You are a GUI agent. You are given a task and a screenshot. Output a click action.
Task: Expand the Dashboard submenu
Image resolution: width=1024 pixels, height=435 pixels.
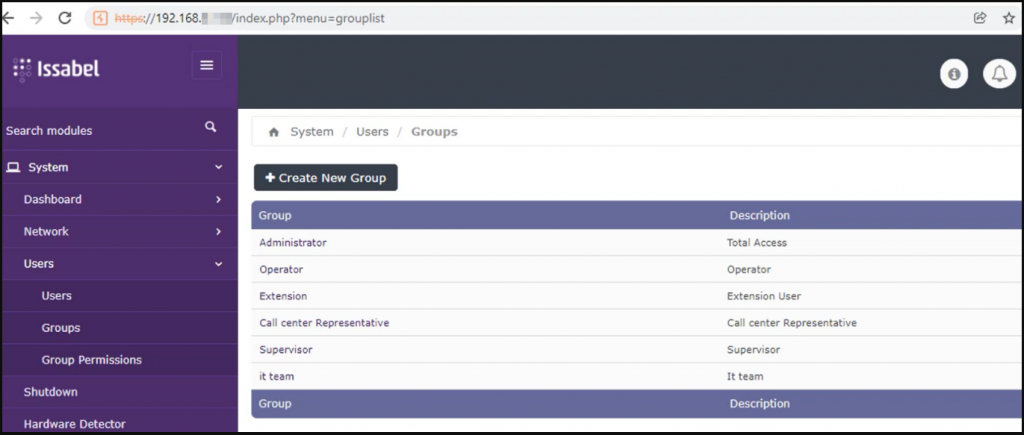(218, 199)
